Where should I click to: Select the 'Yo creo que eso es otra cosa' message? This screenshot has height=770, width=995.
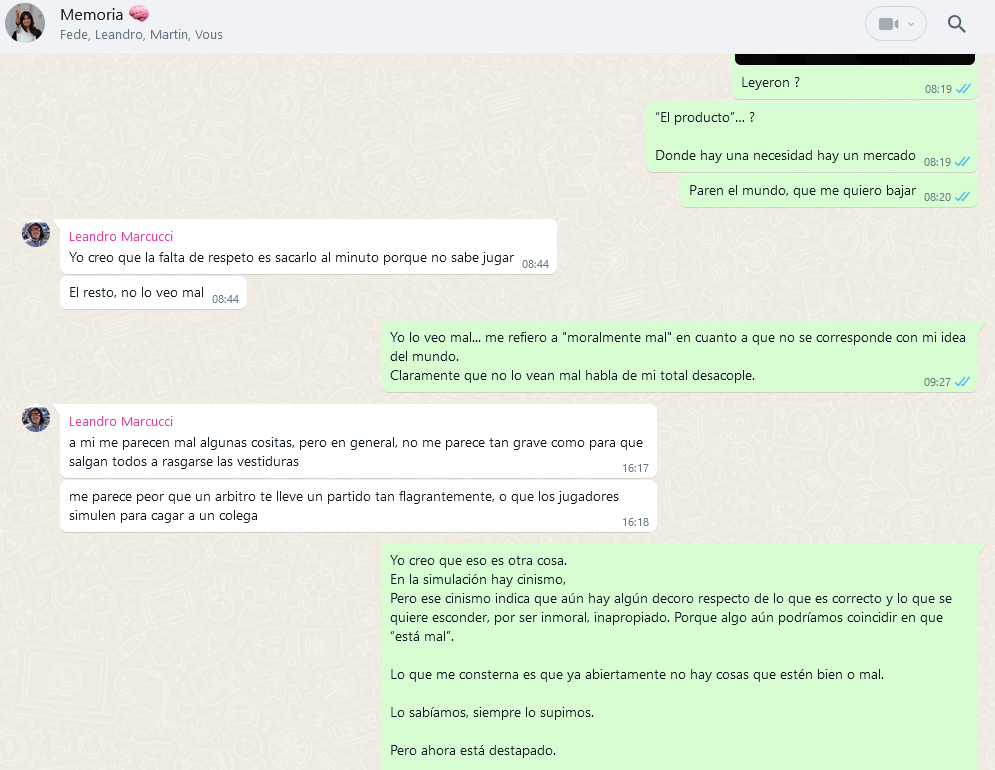pos(679,657)
